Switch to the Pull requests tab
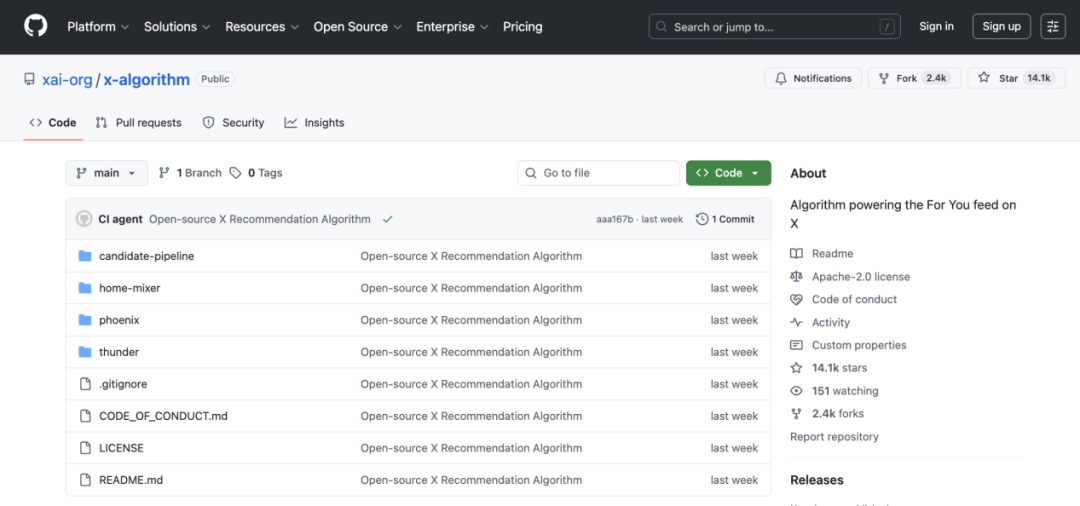This screenshot has width=1080, height=506. 138,122
